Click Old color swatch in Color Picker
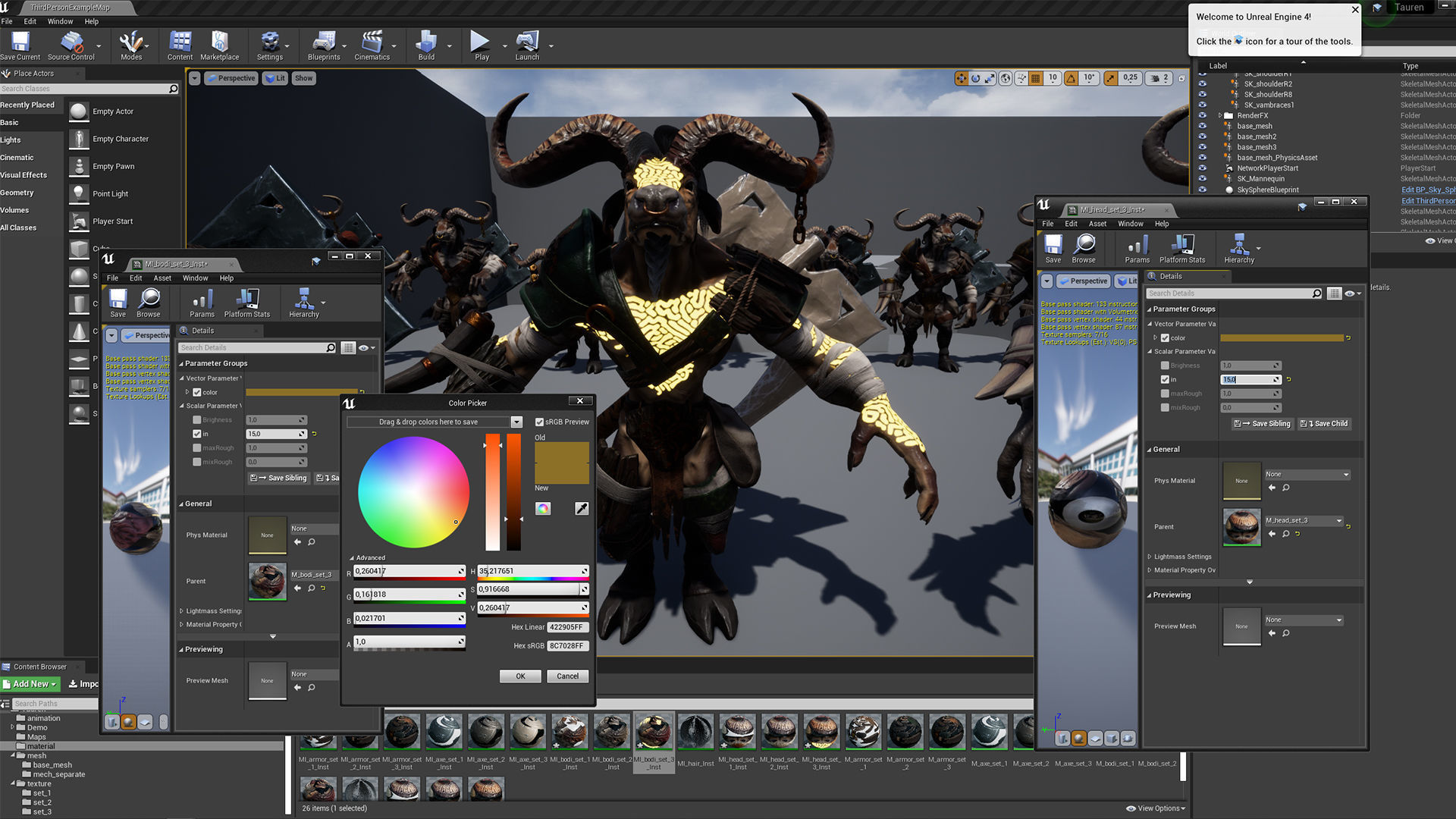1456x819 pixels. pos(562,453)
